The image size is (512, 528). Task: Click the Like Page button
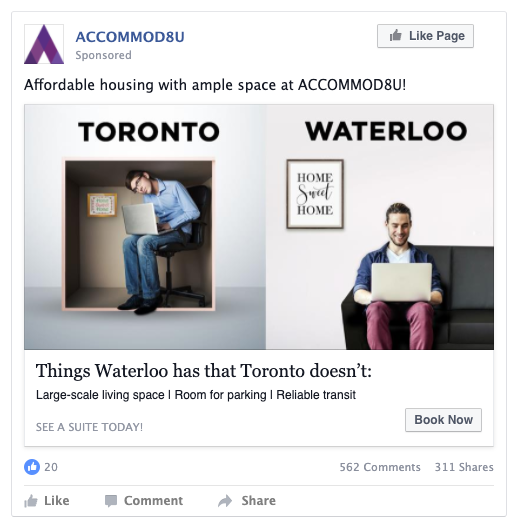coord(425,36)
